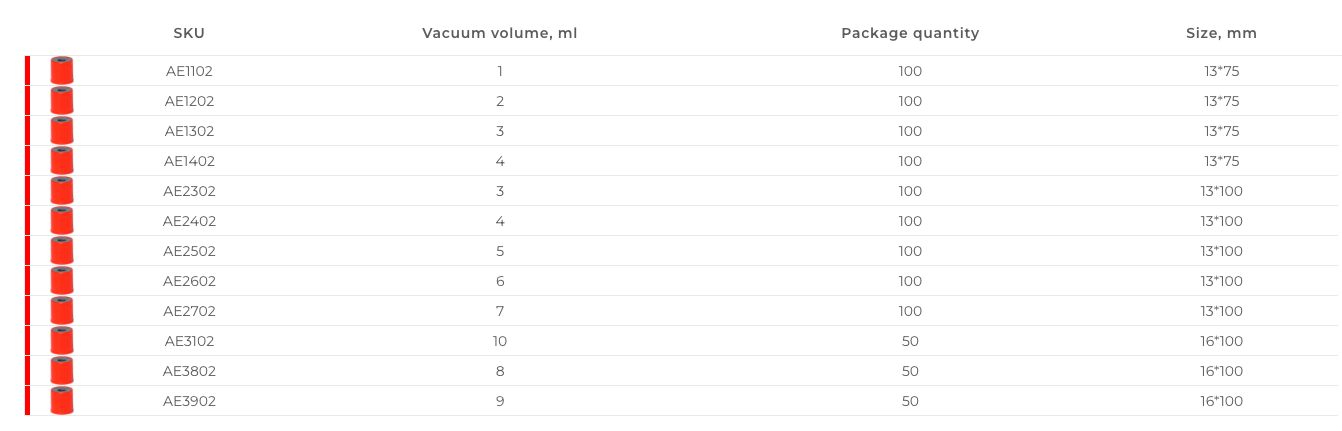
Task: Click the Size, mm column header
Action: 1221,33
